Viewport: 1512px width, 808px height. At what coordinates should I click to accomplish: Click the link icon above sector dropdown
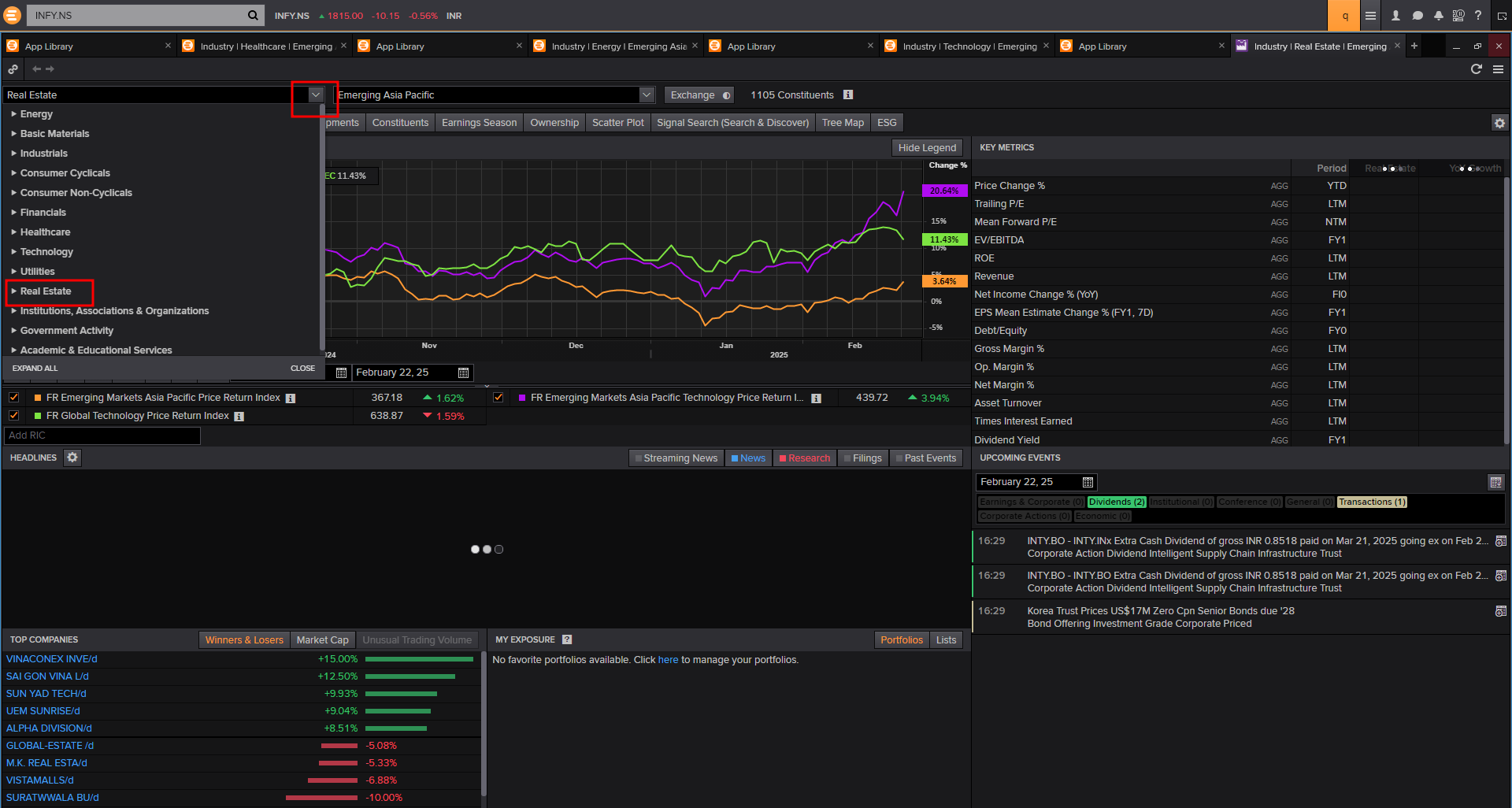click(13, 69)
